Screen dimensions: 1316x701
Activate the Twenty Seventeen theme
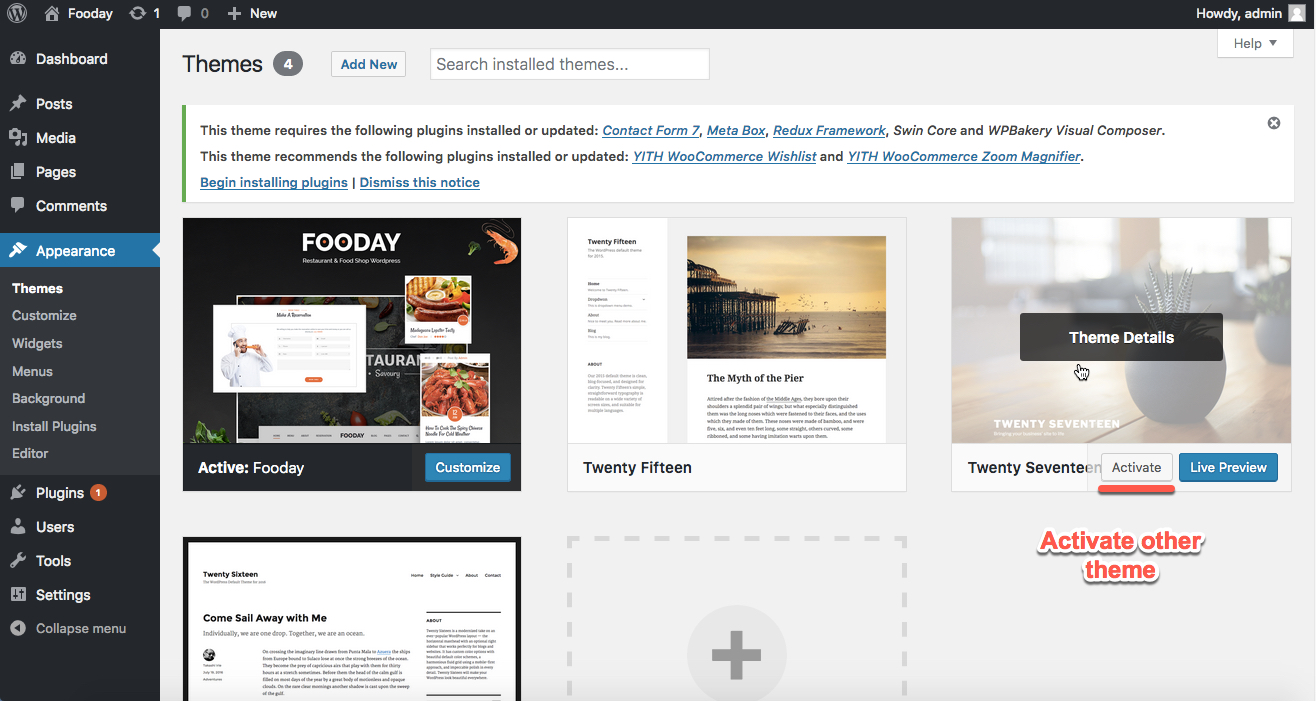tap(1136, 467)
